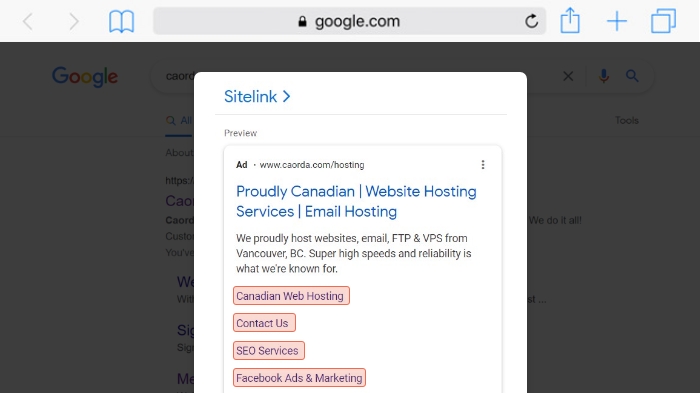This screenshot has height=393, width=700.
Task: Add a new tab with plus icon
Action: [x=617, y=21]
